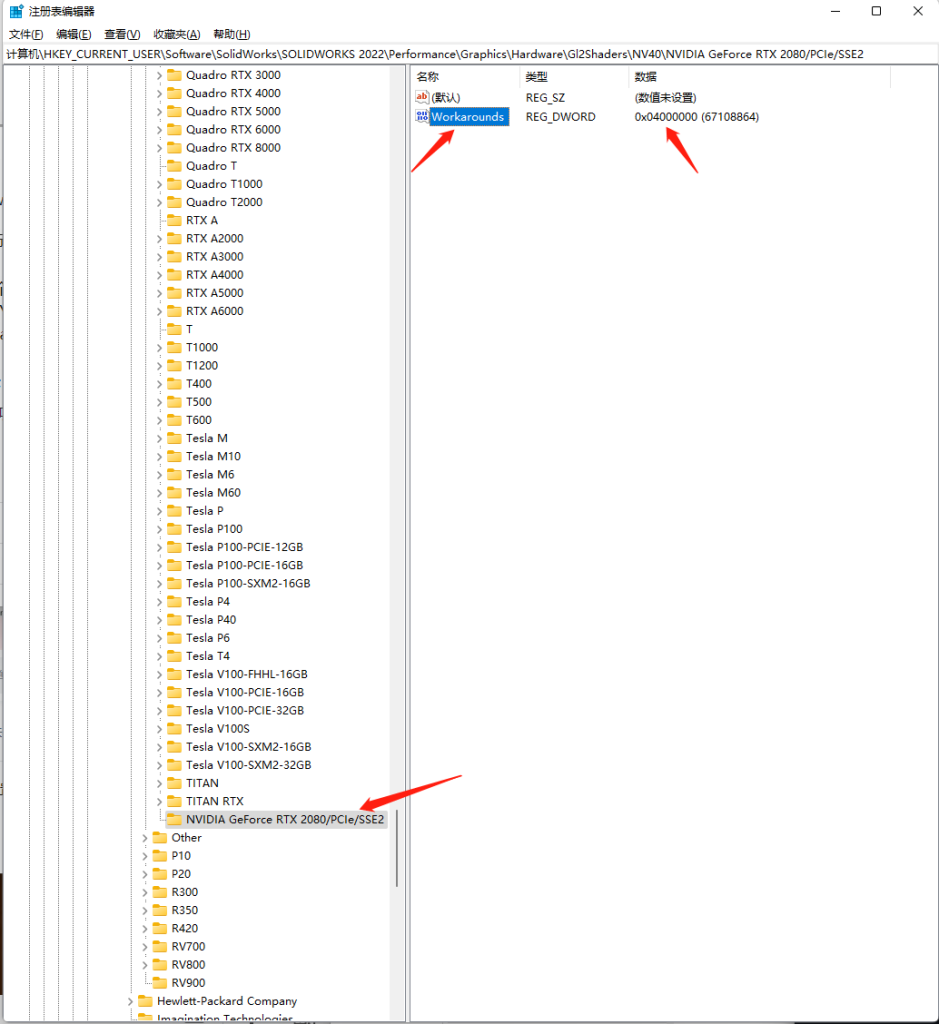Image resolution: width=939 pixels, height=1024 pixels.
Task: Click the registry path address bar
Action: point(470,54)
